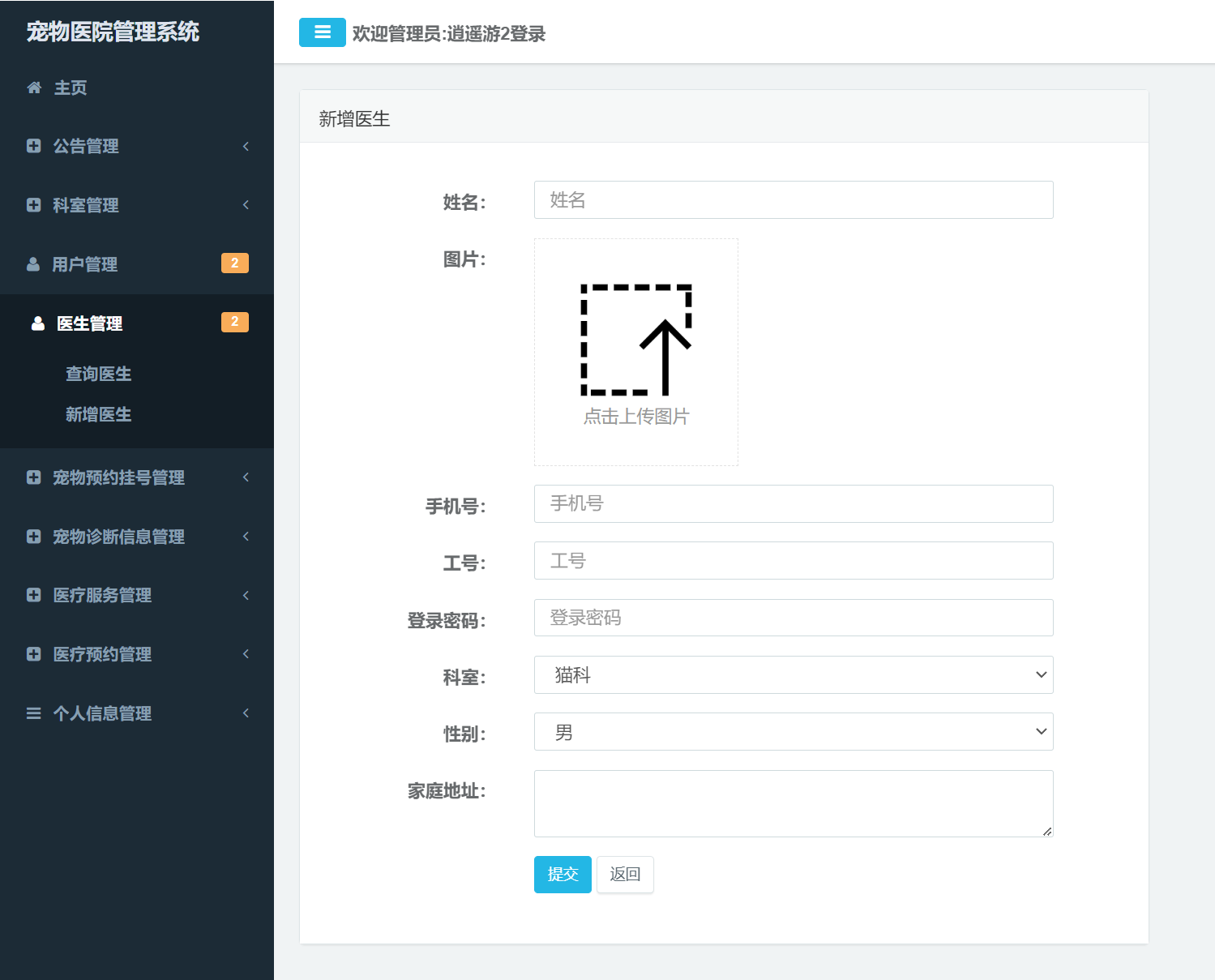Click the list icon beside 个人信息管理
Screen dimensions: 1215x980
(x=33, y=713)
